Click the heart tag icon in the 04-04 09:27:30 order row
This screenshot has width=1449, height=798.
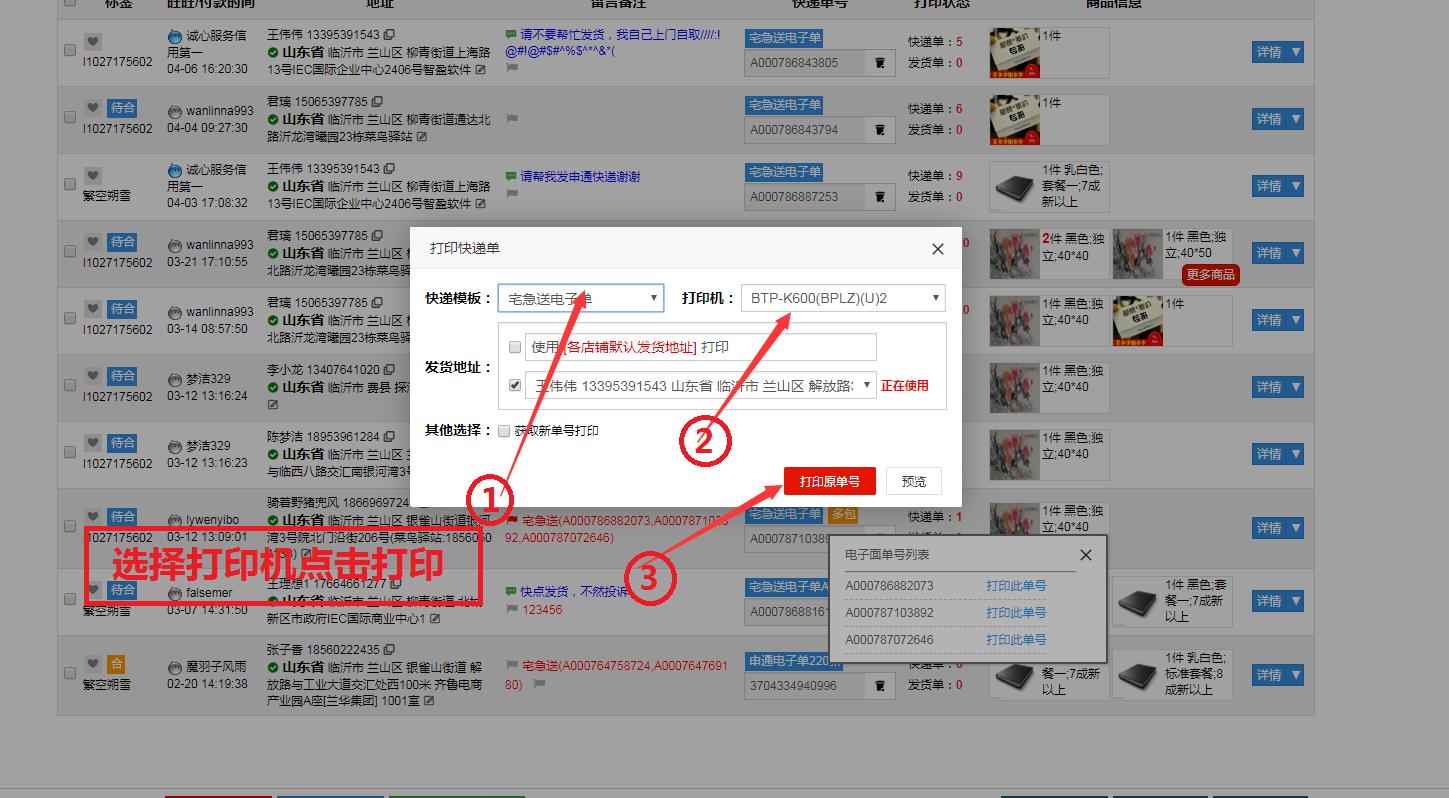coord(92,108)
